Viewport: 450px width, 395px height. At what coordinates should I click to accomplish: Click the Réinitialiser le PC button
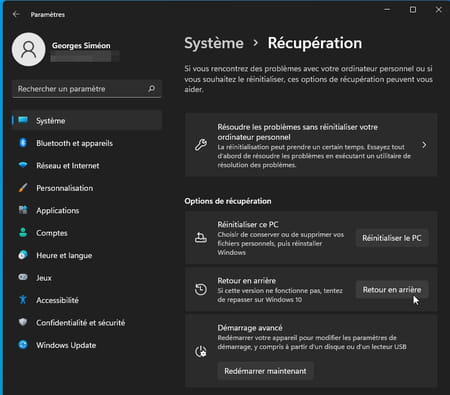(392, 238)
